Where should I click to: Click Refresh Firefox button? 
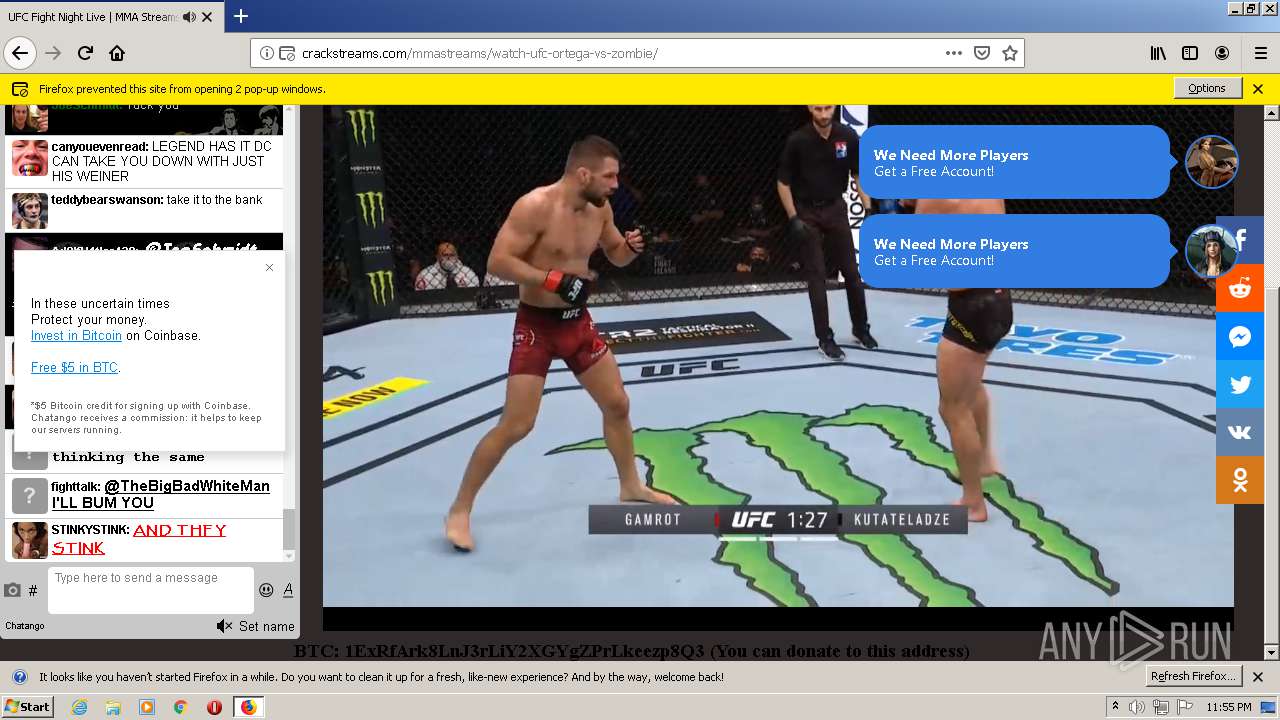(1193, 676)
